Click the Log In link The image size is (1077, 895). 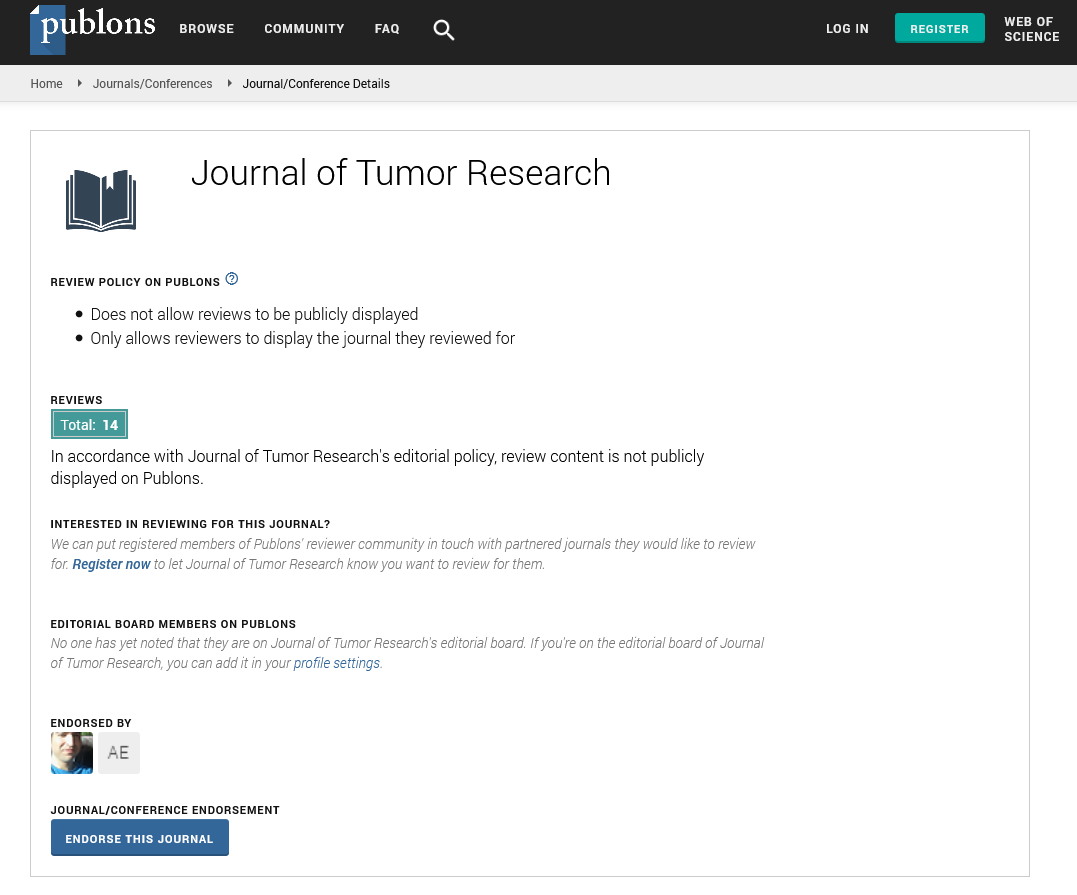coord(847,29)
